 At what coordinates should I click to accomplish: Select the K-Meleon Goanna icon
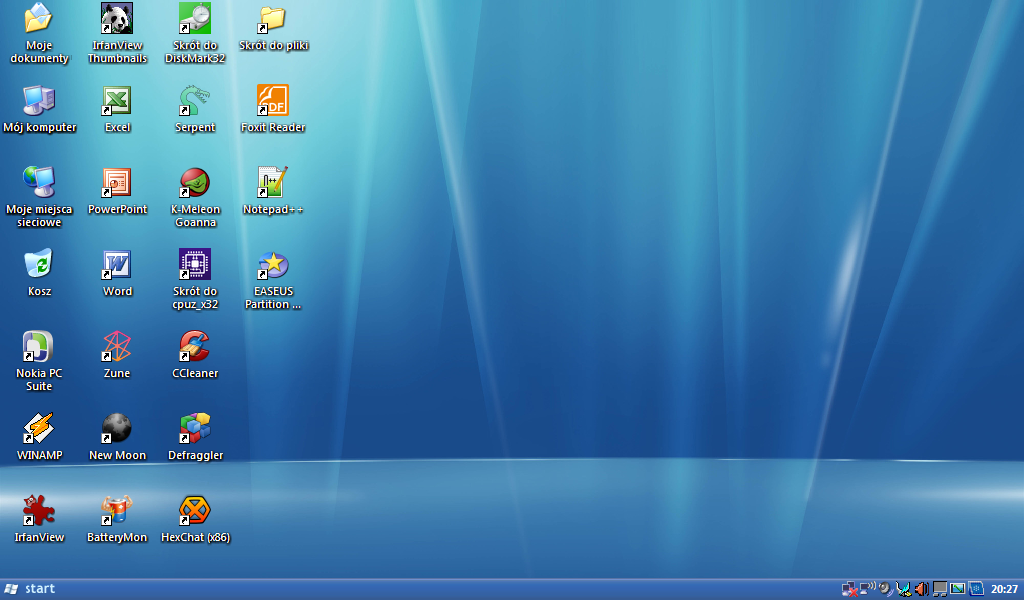click(x=195, y=182)
